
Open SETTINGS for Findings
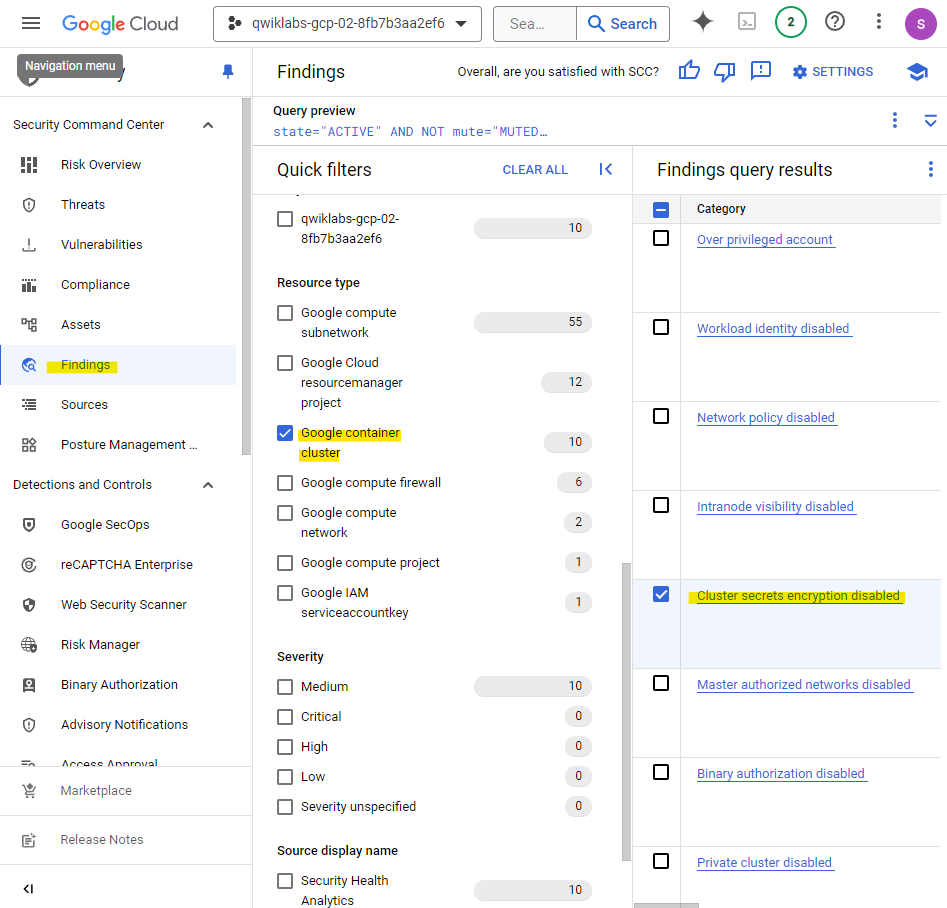tap(833, 72)
